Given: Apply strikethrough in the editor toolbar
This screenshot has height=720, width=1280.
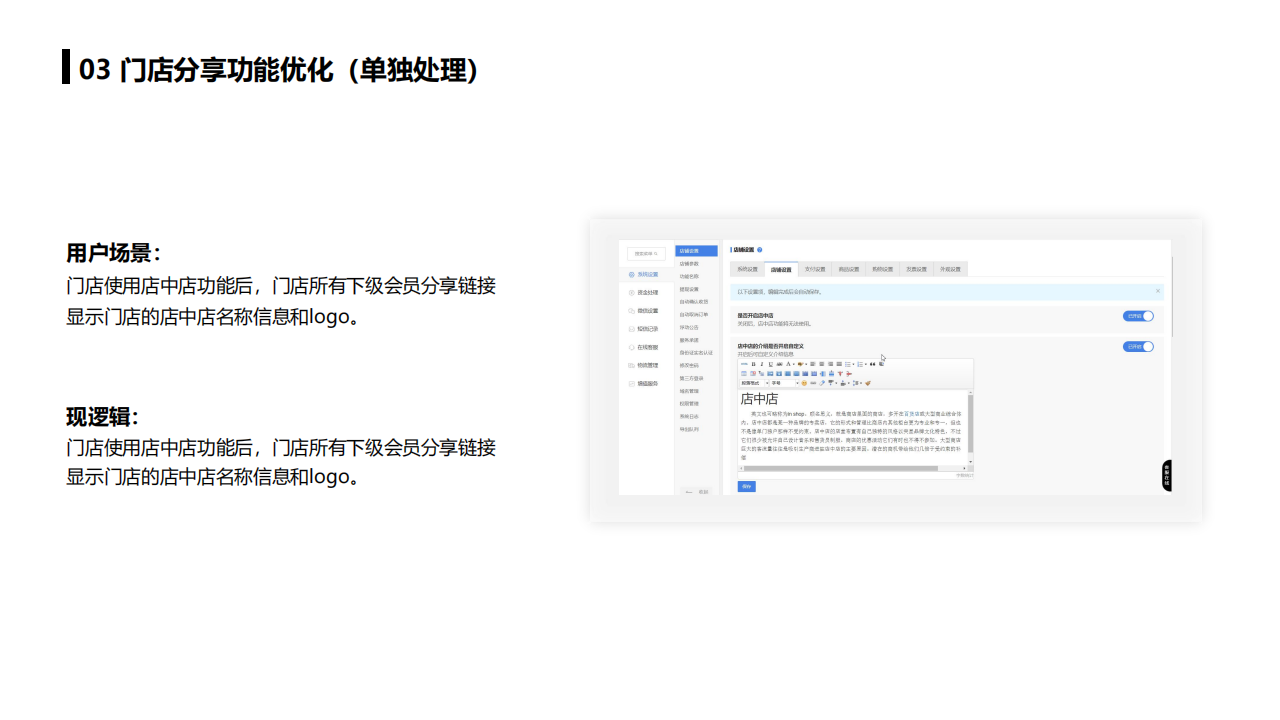Looking at the screenshot, I should [x=779, y=364].
